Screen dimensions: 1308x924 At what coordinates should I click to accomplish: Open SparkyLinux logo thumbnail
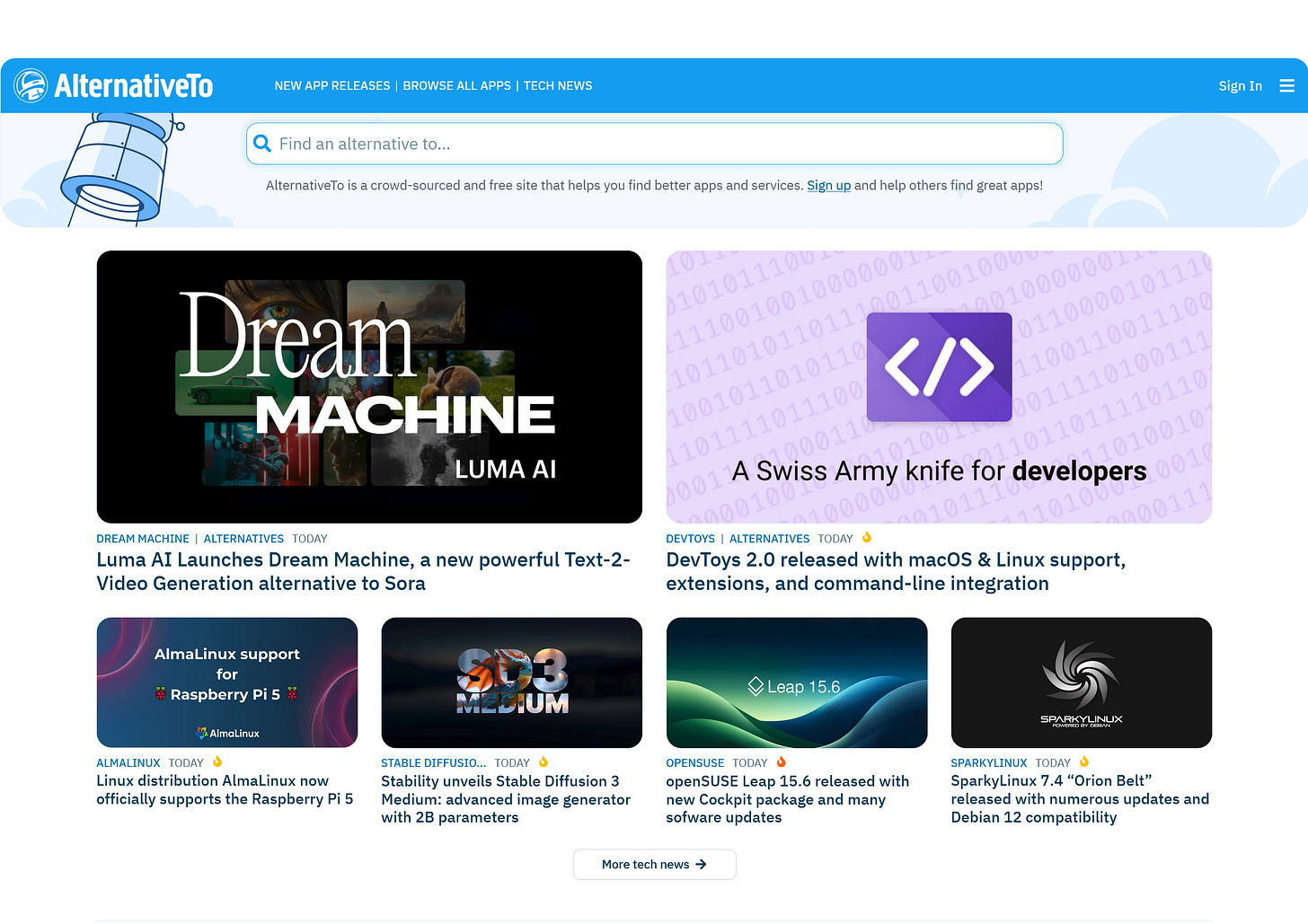[x=1082, y=682]
